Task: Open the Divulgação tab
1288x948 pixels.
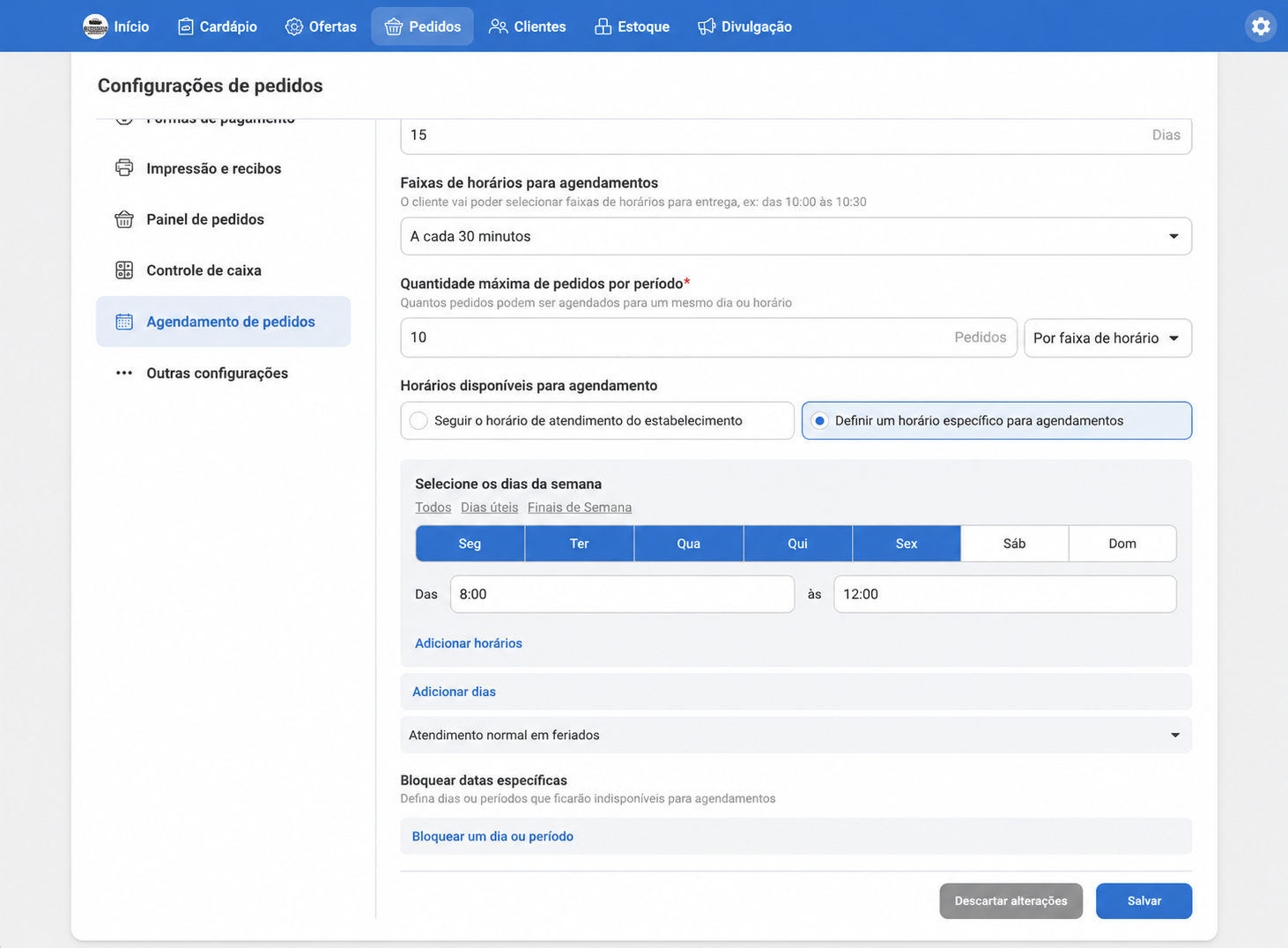Action: click(745, 26)
